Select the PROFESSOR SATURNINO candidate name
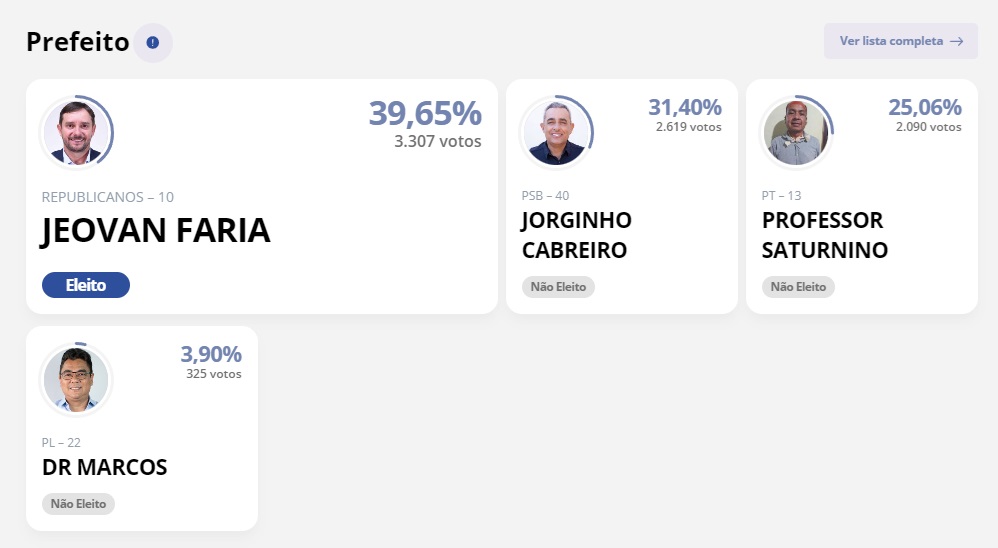This screenshot has width=998, height=548. point(824,235)
